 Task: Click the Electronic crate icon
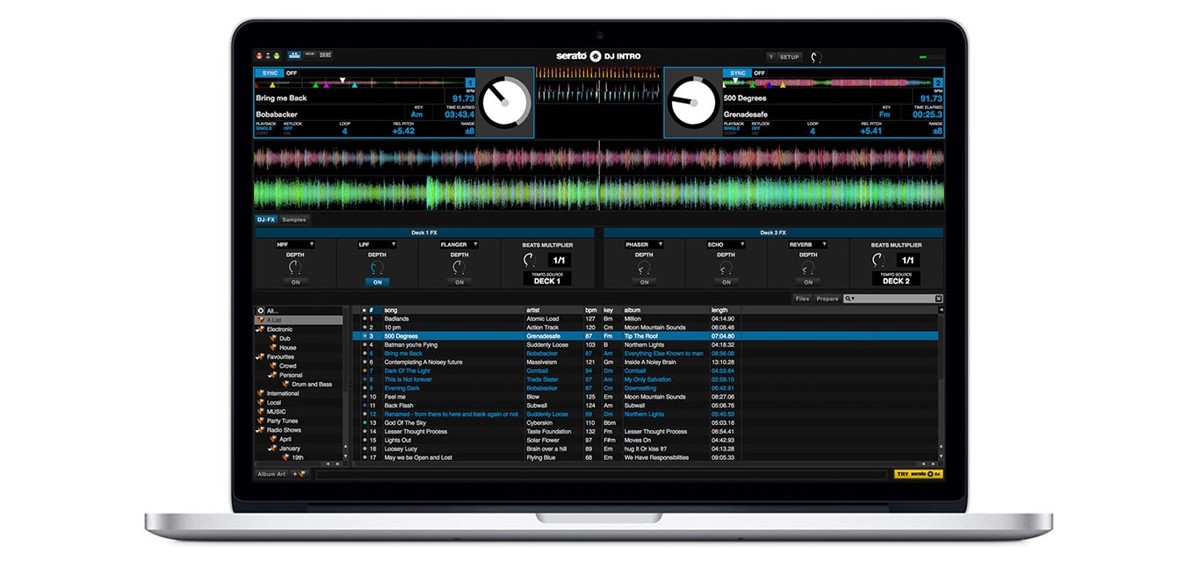pyautogui.click(x=261, y=329)
